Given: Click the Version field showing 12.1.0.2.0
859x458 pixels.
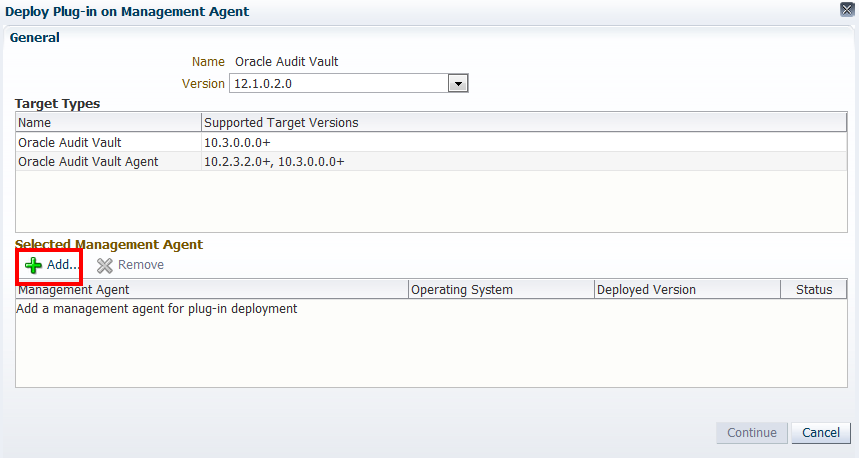Looking at the screenshot, I should 339,84.
